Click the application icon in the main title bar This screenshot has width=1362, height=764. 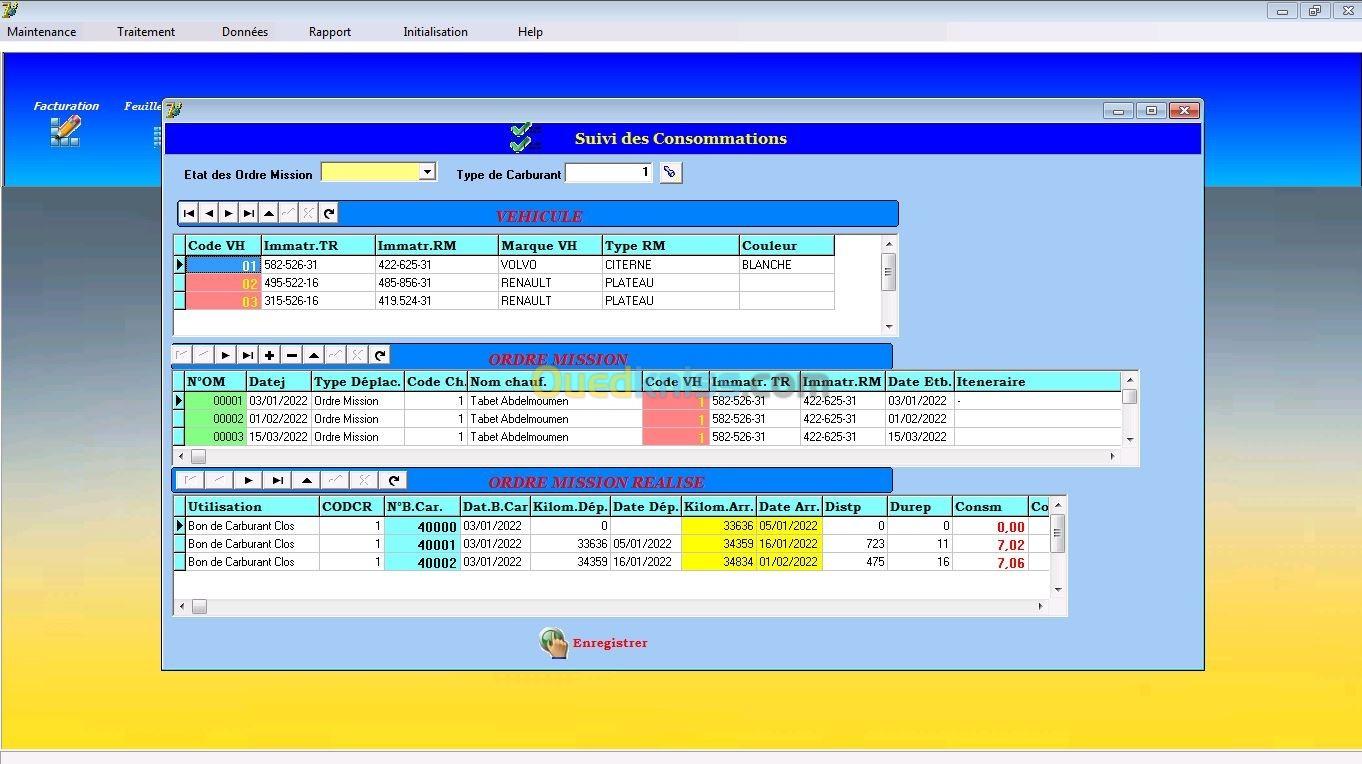click(11, 10)
